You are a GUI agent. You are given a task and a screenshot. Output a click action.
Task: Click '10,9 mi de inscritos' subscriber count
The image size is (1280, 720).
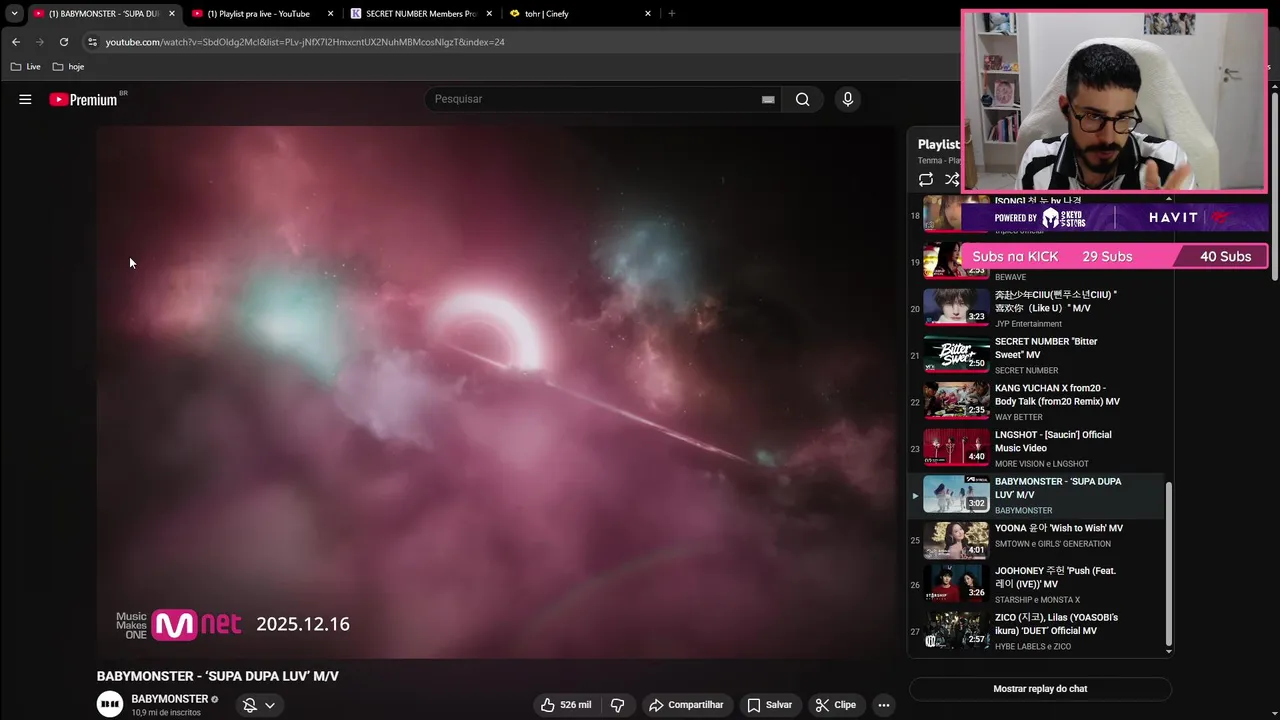[x=166, y=713]
